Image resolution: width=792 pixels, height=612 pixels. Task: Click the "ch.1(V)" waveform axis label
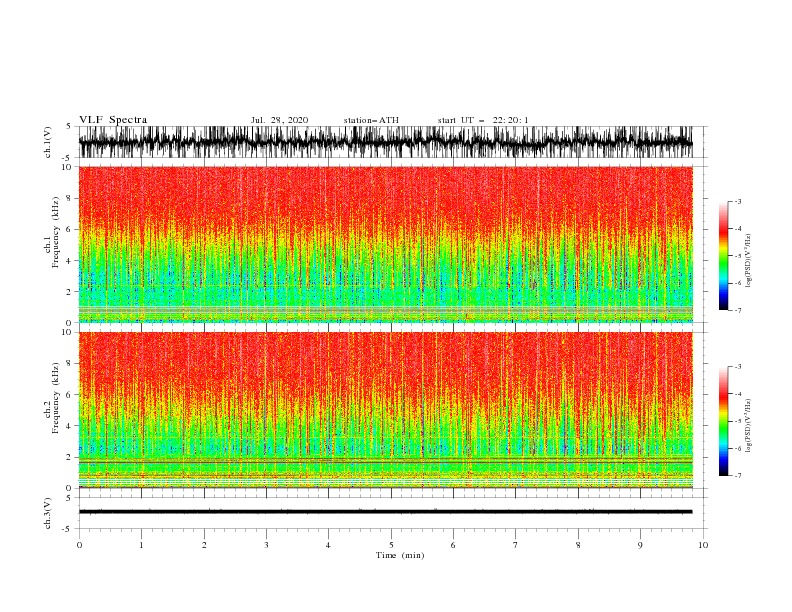click(48, 142)
